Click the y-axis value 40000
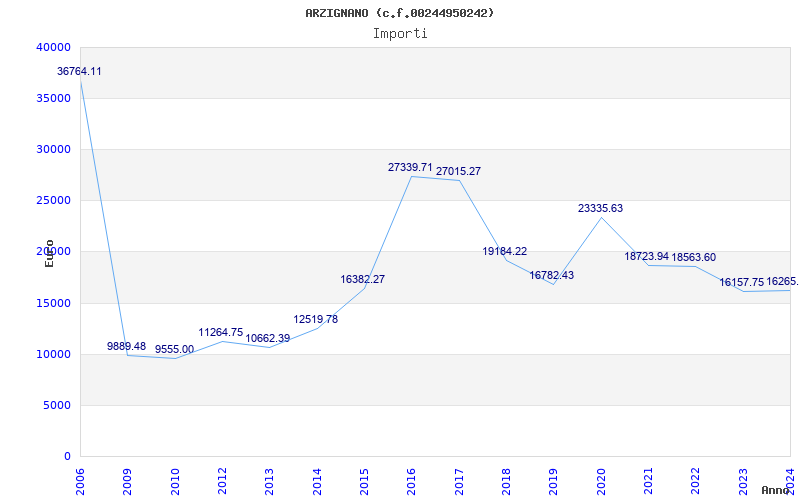Screen dimensions: 800x500 [x=54, y=47]
